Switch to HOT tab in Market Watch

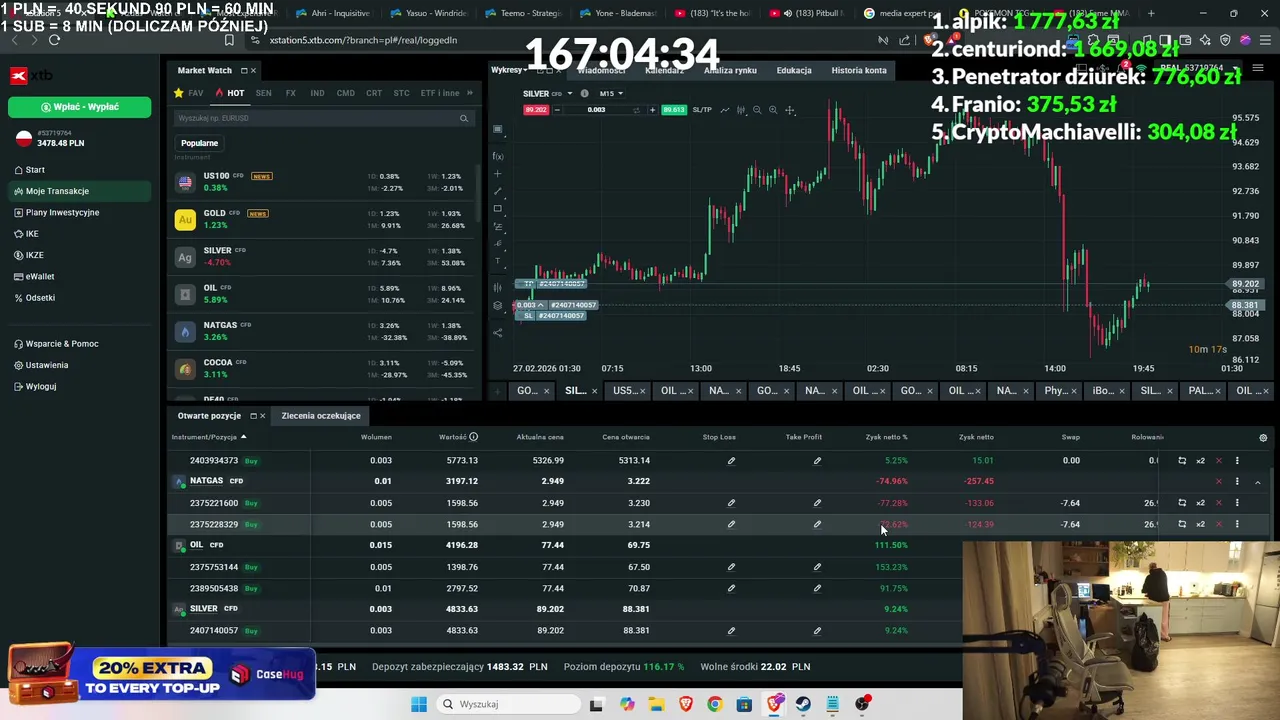coord(231,93)
